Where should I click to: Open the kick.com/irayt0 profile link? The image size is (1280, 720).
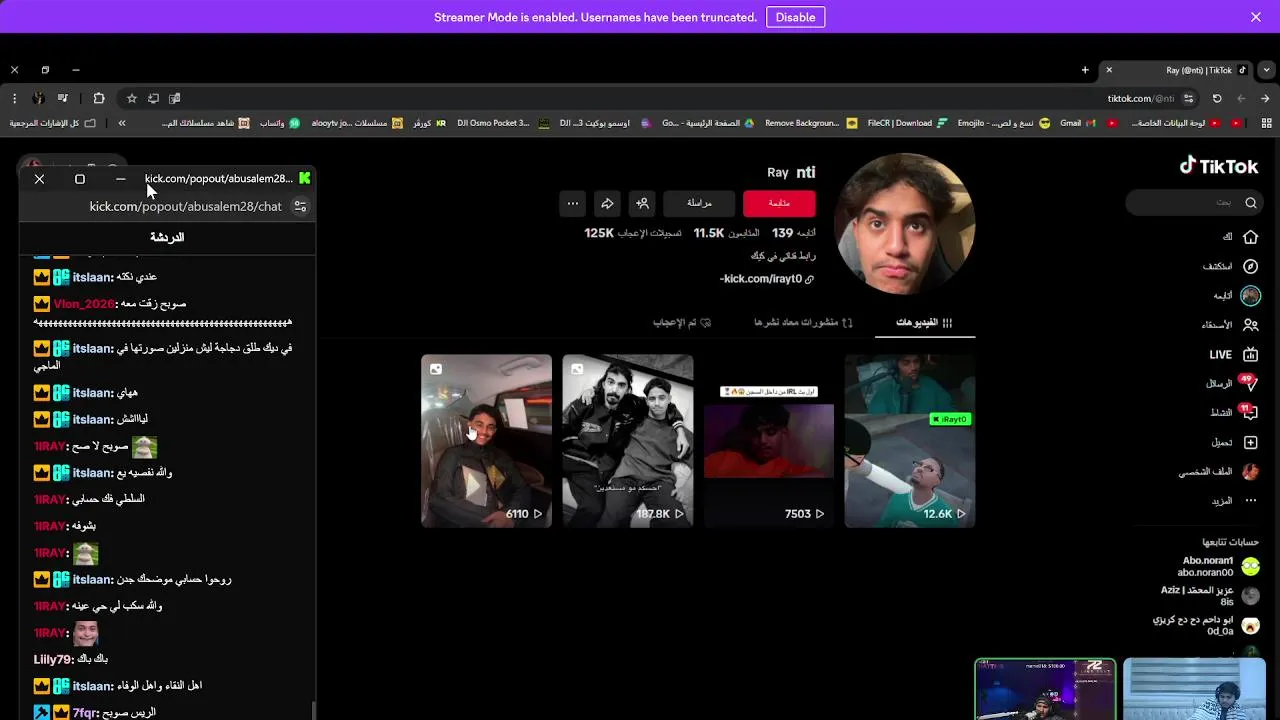click(767, 279)
